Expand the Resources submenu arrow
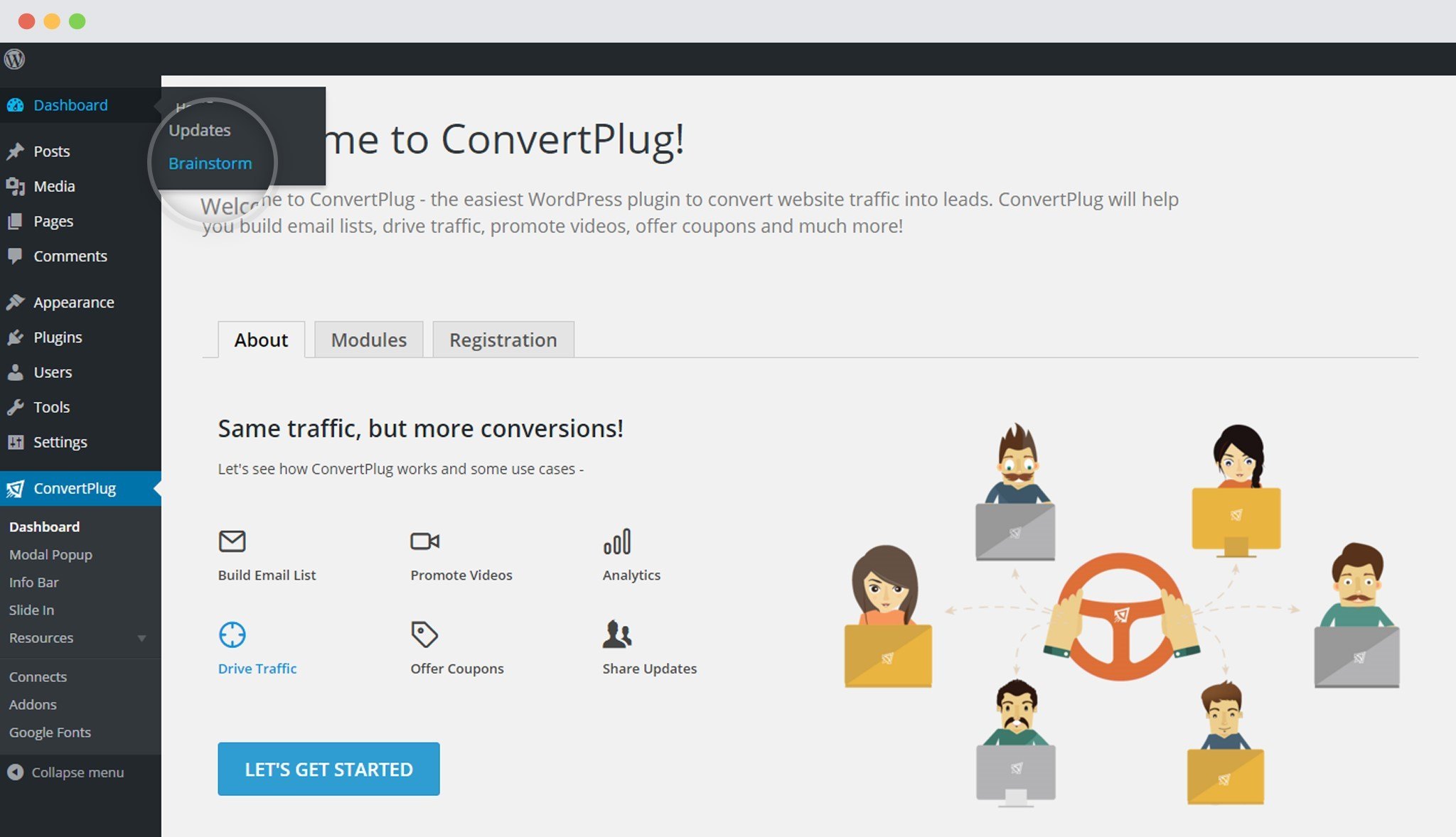This screenshot has width=1456, height=837. (x=141, y=638)
